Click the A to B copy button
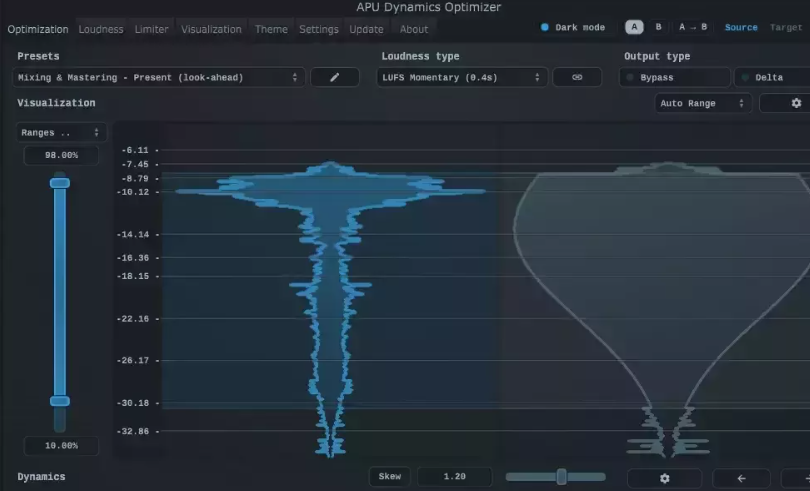This screenshot has height=491, width=810. click(x=692, y=27)
